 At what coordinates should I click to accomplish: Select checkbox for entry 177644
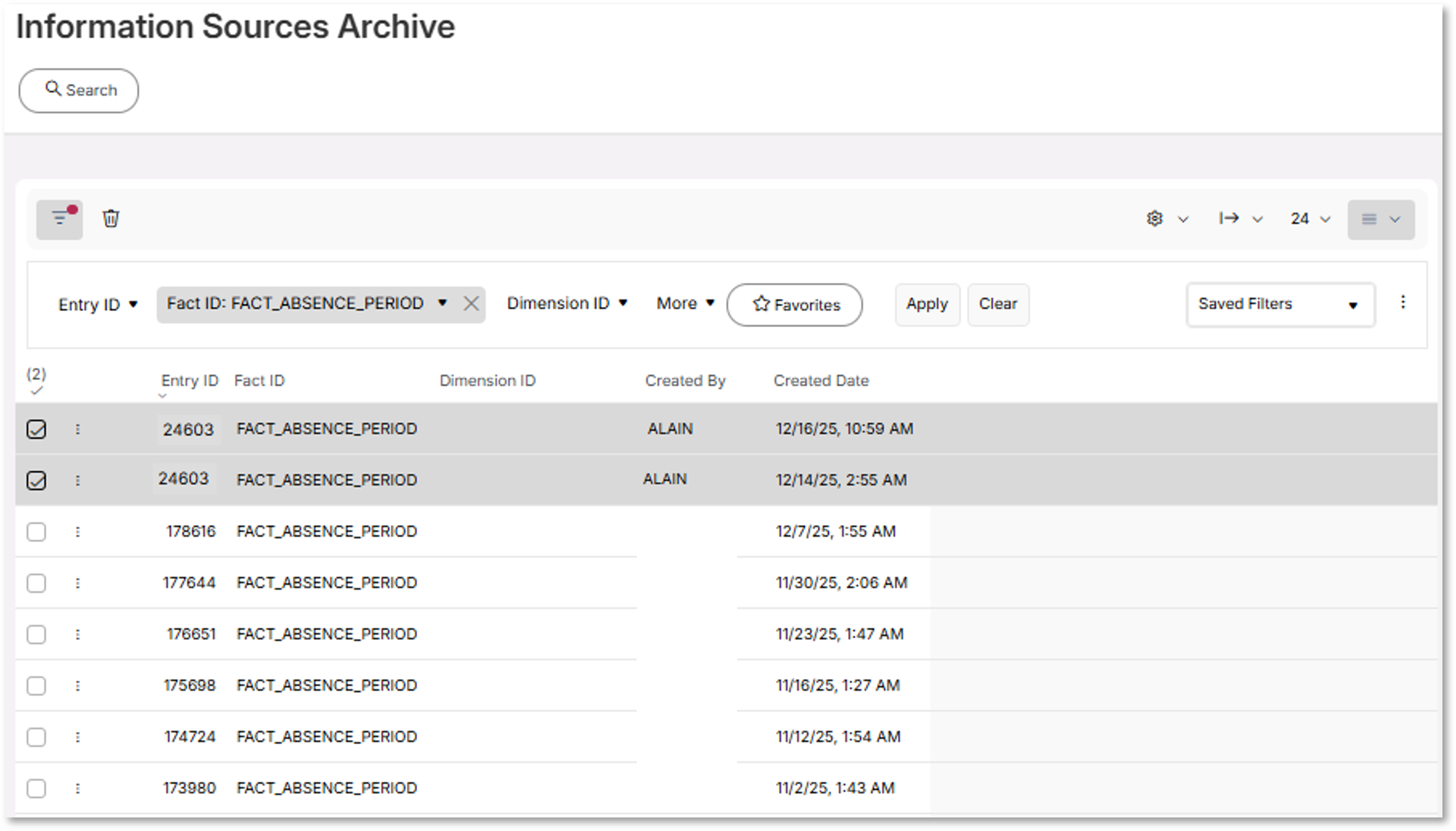coord(36,583)
